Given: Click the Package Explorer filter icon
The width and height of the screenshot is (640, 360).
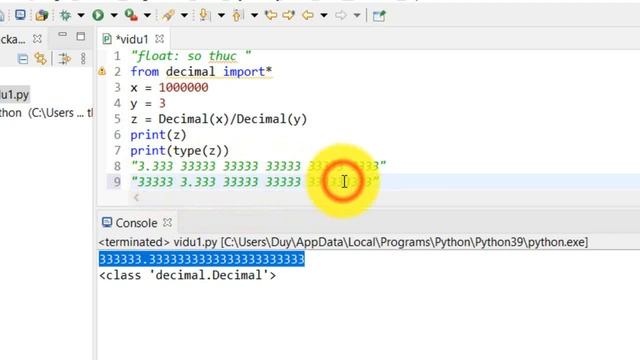Looking at the screenshot, I should click(64, 59).
